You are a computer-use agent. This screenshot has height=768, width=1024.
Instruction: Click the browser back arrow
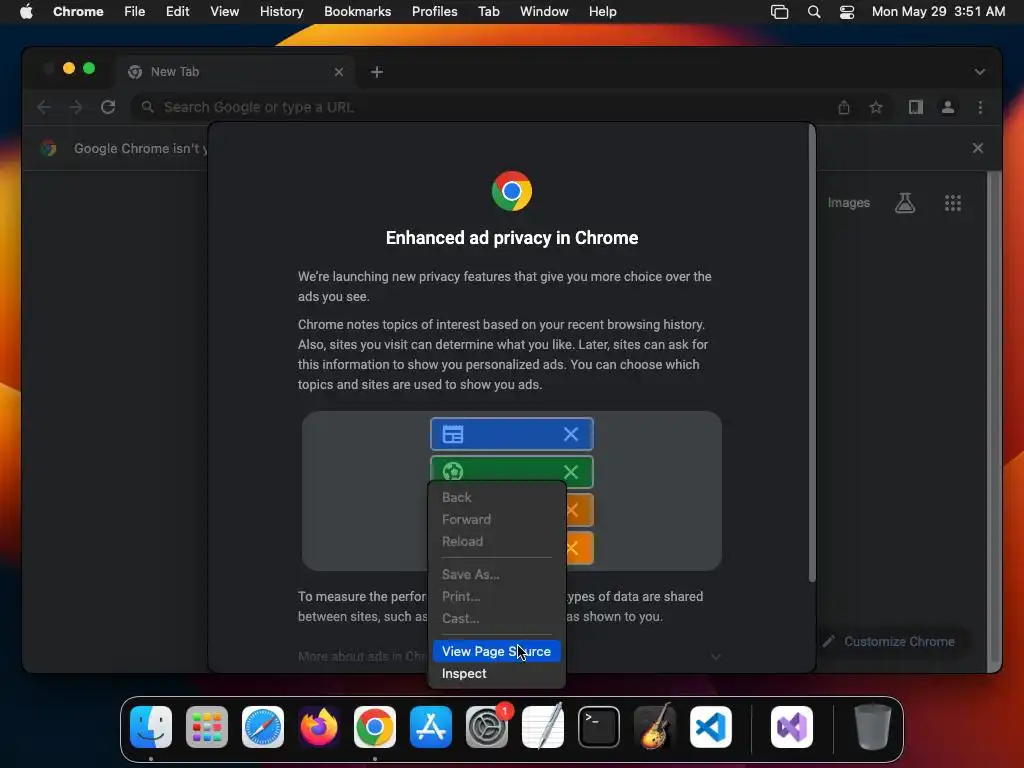pyautogui.click(x=44, y=107)
